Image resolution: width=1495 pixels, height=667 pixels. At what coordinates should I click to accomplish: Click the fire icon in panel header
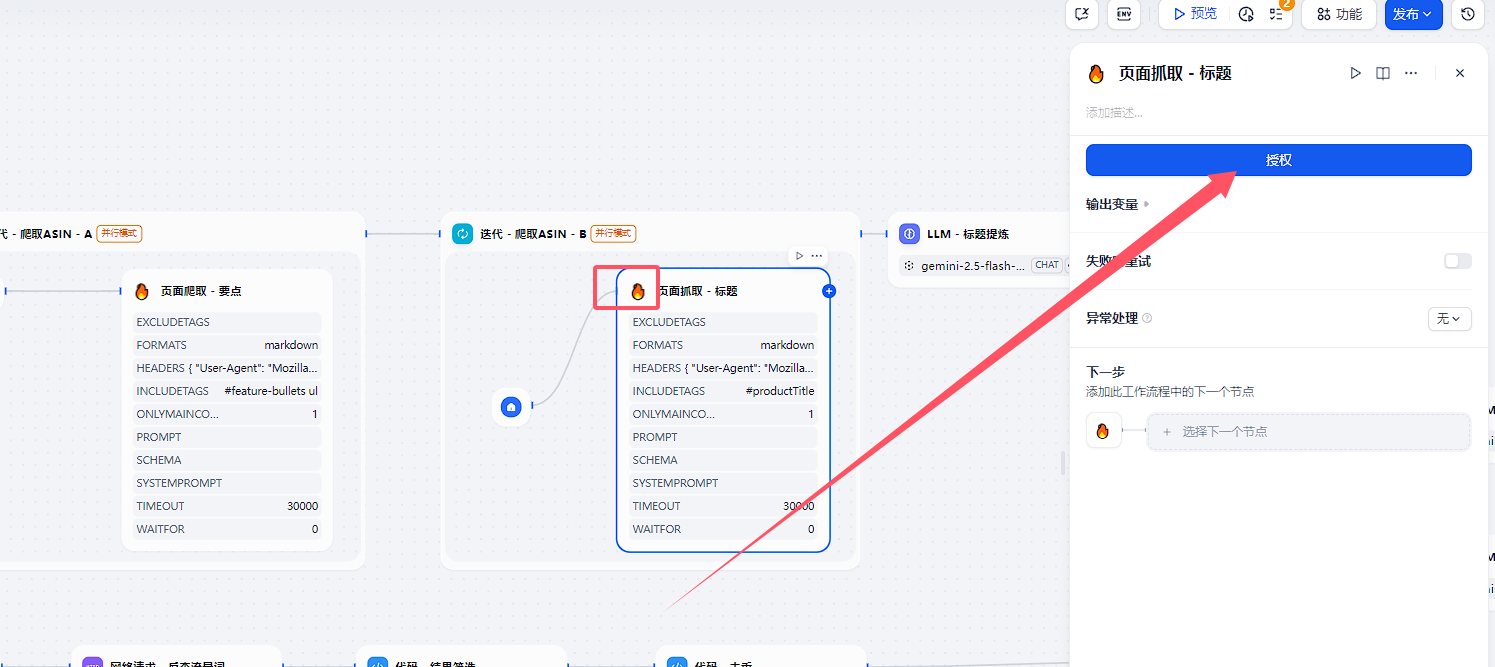click(x=1097, y=74)
